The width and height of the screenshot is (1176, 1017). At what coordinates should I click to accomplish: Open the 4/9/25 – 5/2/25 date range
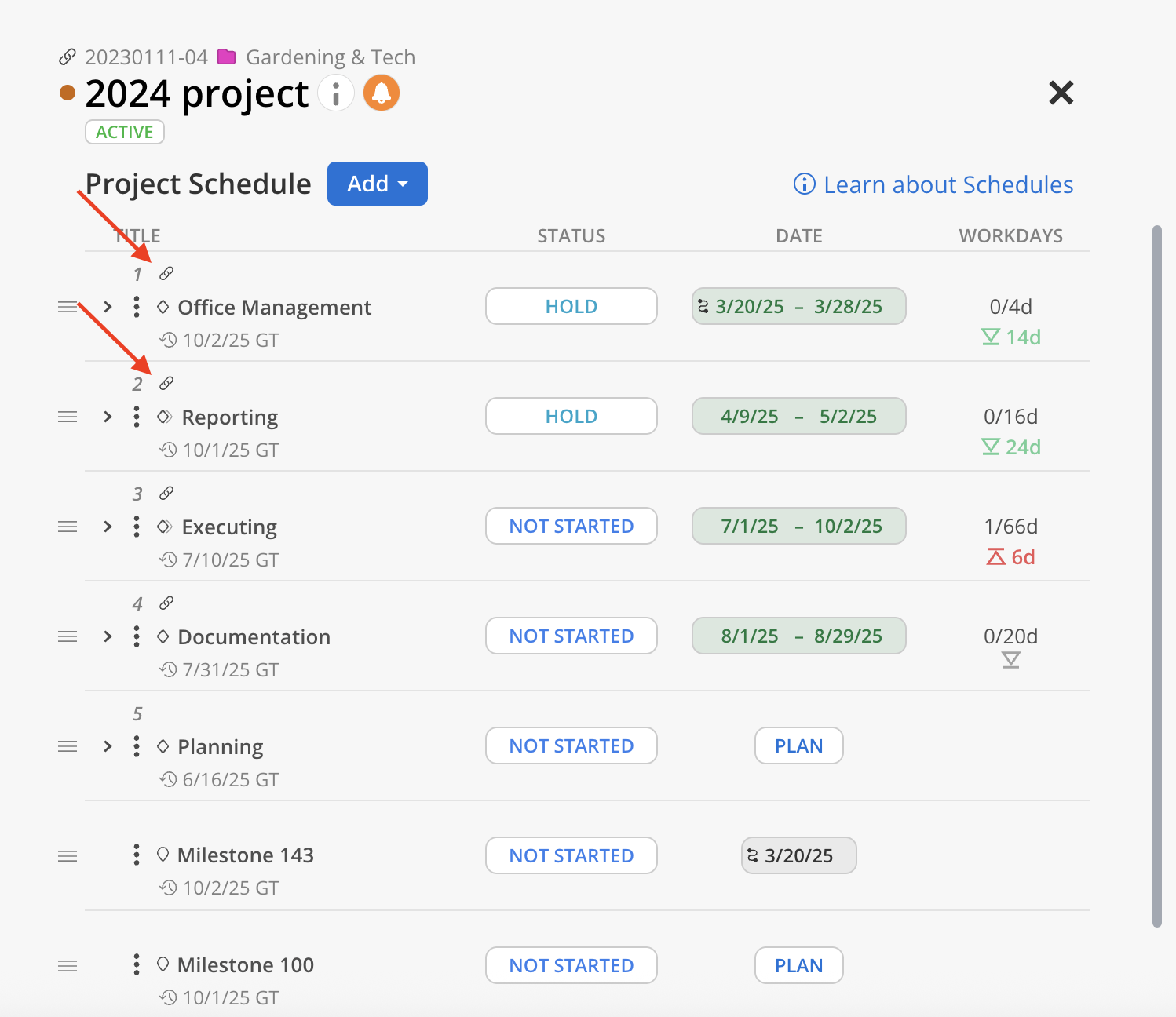coord(798,416)
